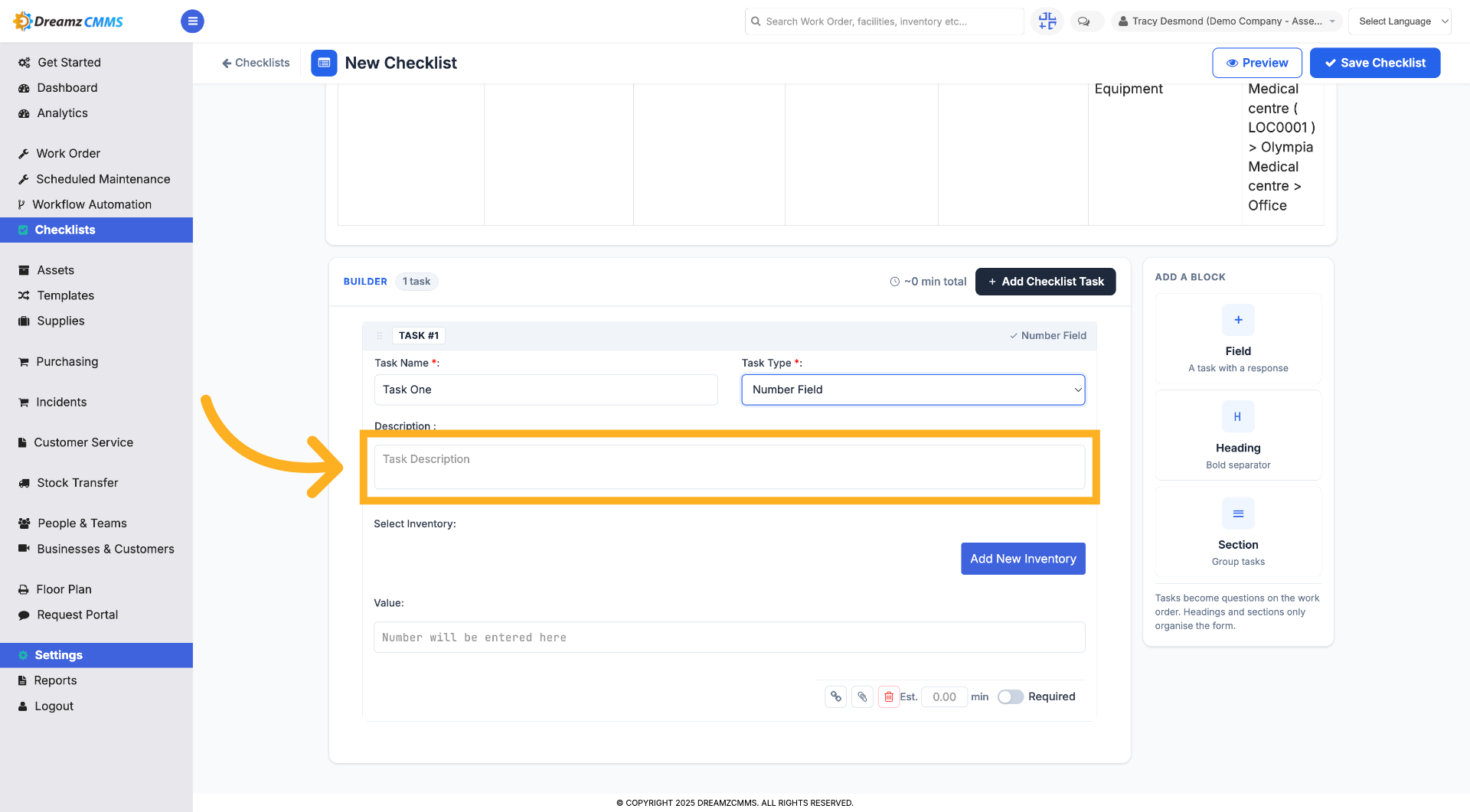Click the Value number input field
This screenshot has height=812, width=1470.
[729, 638]
